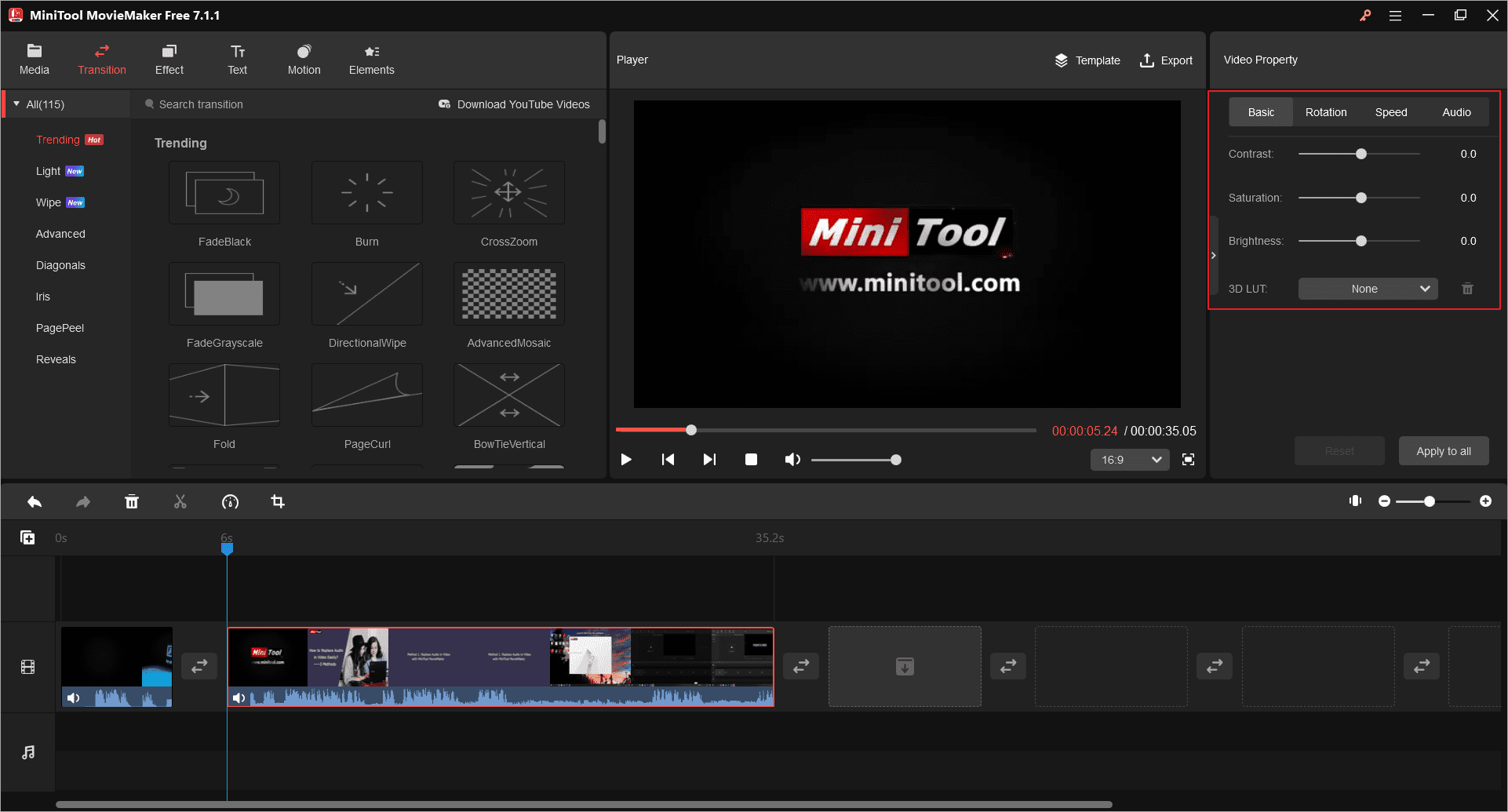Choose the PageCurl transition thumbnail
The image size is (1508, 812).
point(367,395)
